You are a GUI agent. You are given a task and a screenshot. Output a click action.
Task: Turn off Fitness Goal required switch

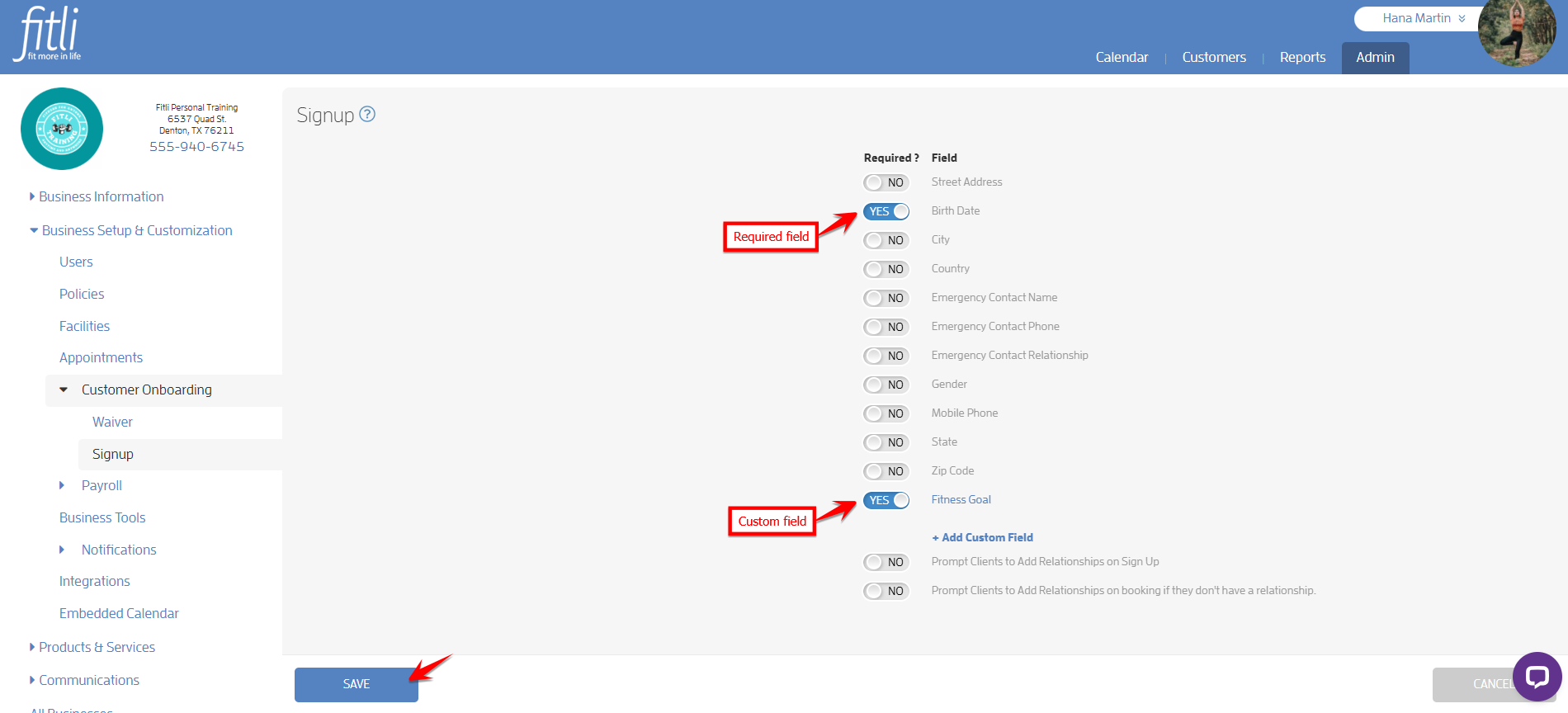(x=886, y=500)
